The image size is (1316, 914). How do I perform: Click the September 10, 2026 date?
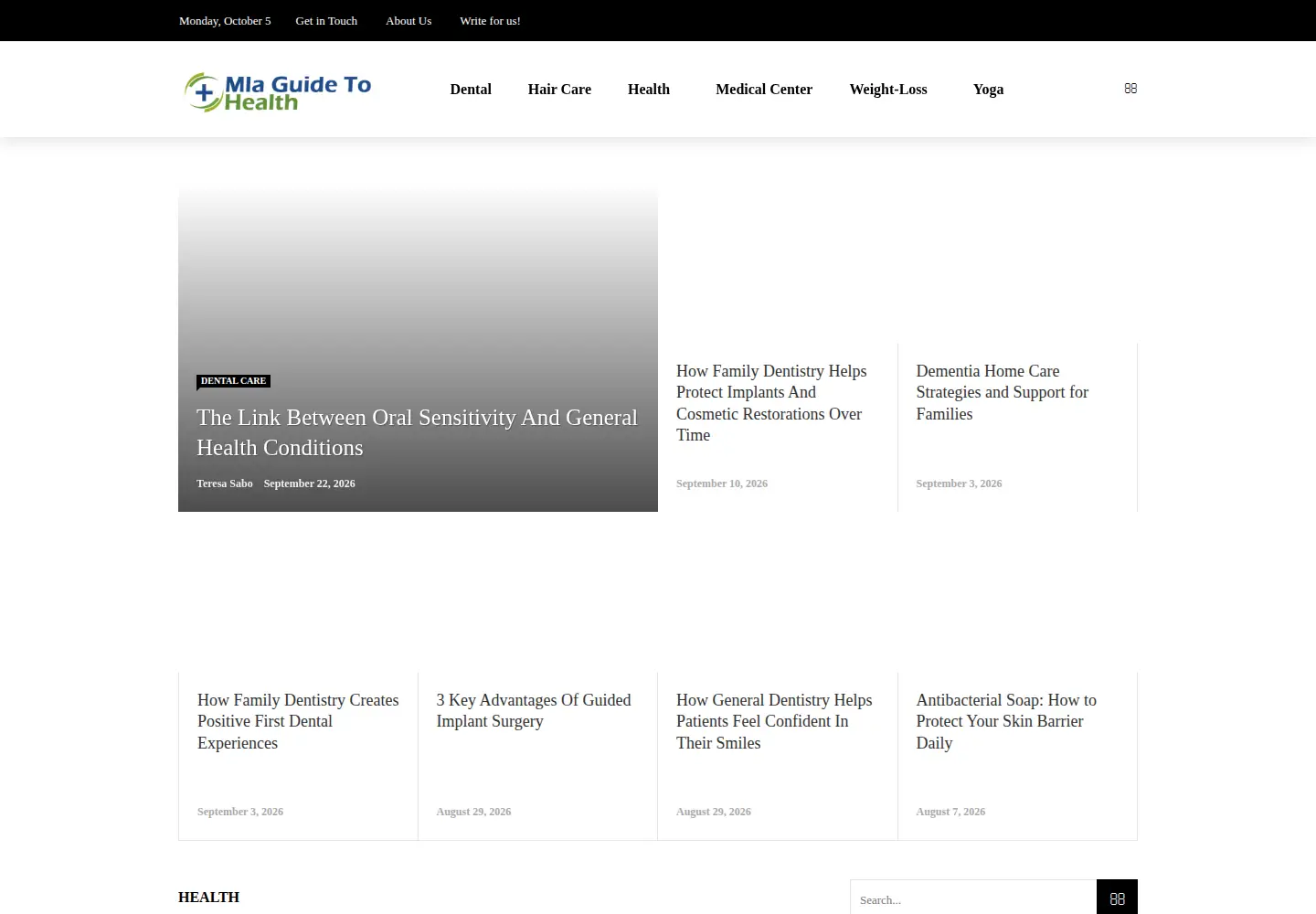point(722,484)
